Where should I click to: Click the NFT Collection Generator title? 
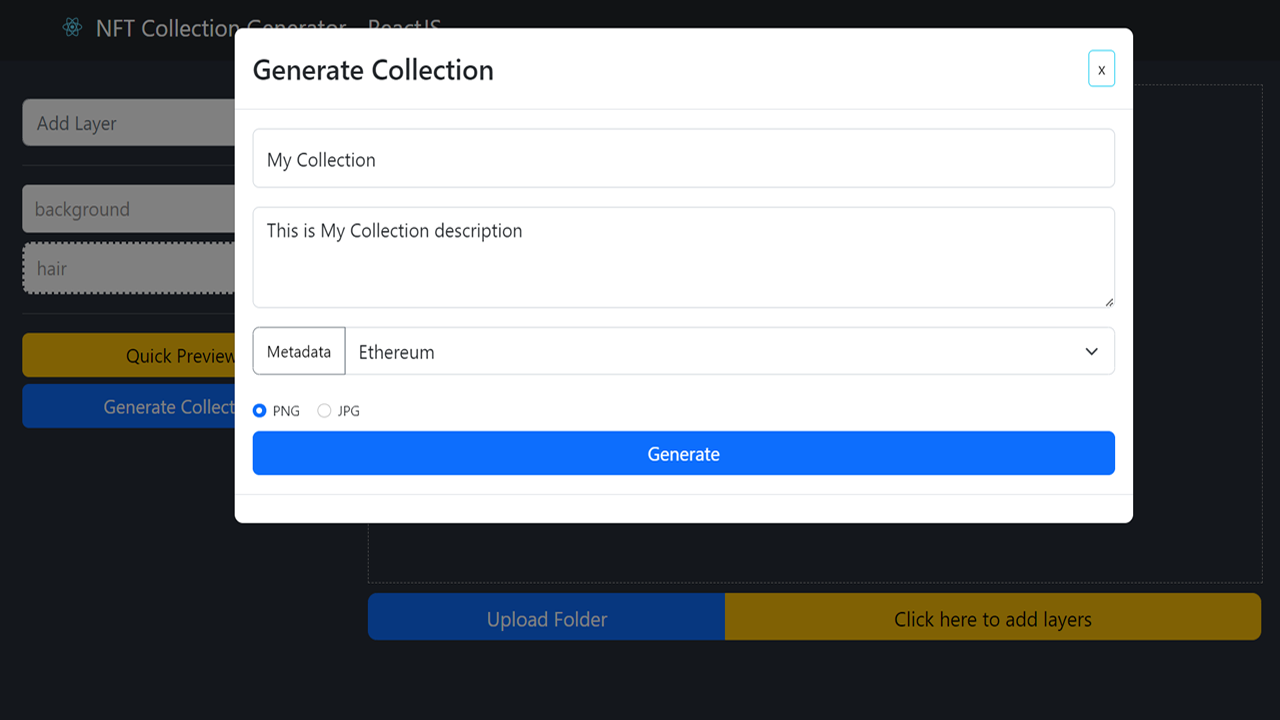(165, 28)
